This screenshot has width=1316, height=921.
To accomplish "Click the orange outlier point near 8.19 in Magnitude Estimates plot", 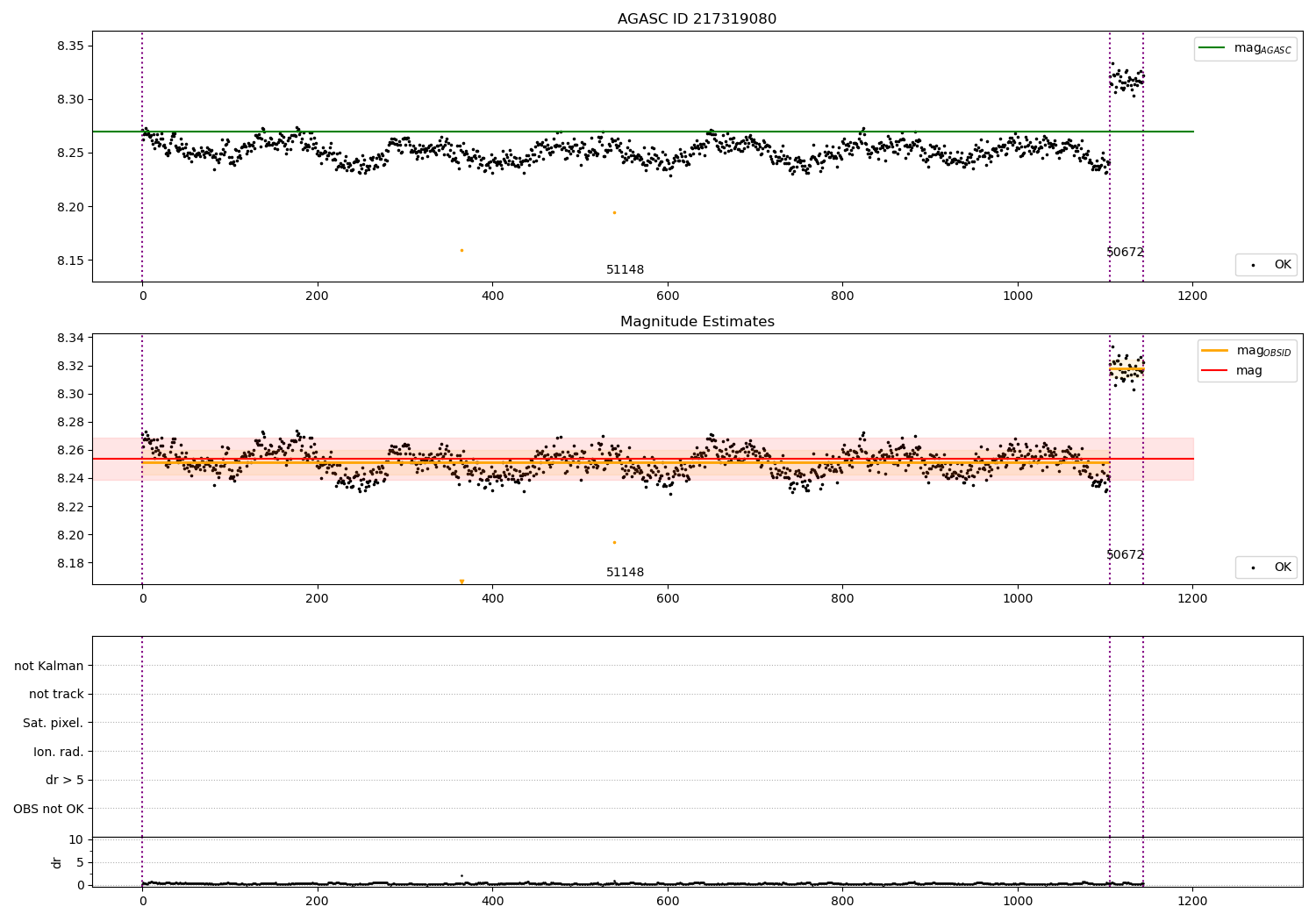I will (614, 542).
